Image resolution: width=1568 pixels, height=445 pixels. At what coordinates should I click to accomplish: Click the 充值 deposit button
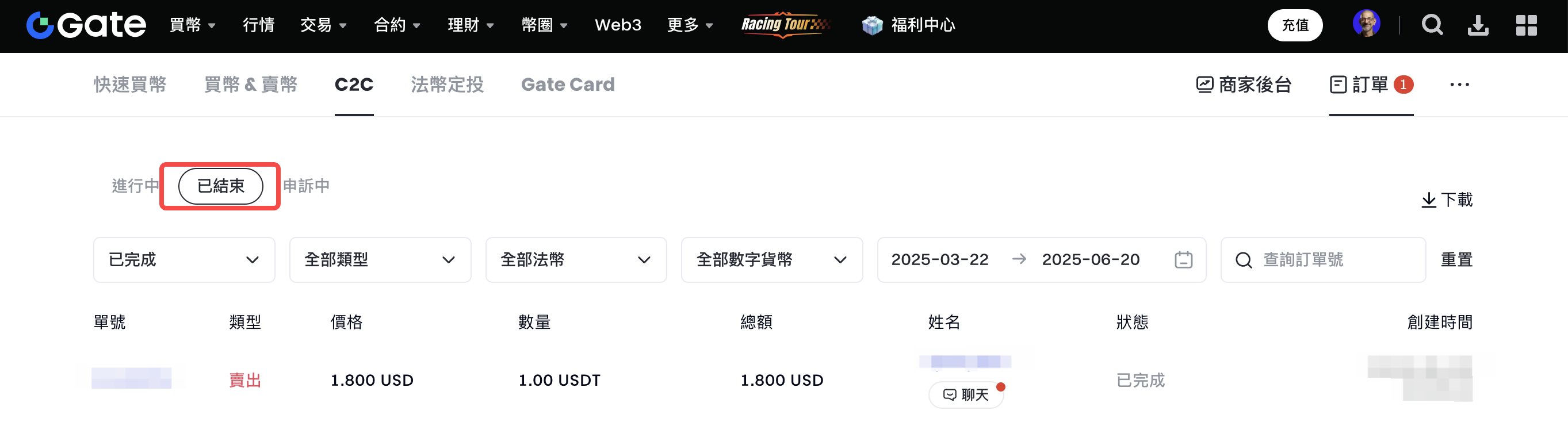[x=1294, y=25]
